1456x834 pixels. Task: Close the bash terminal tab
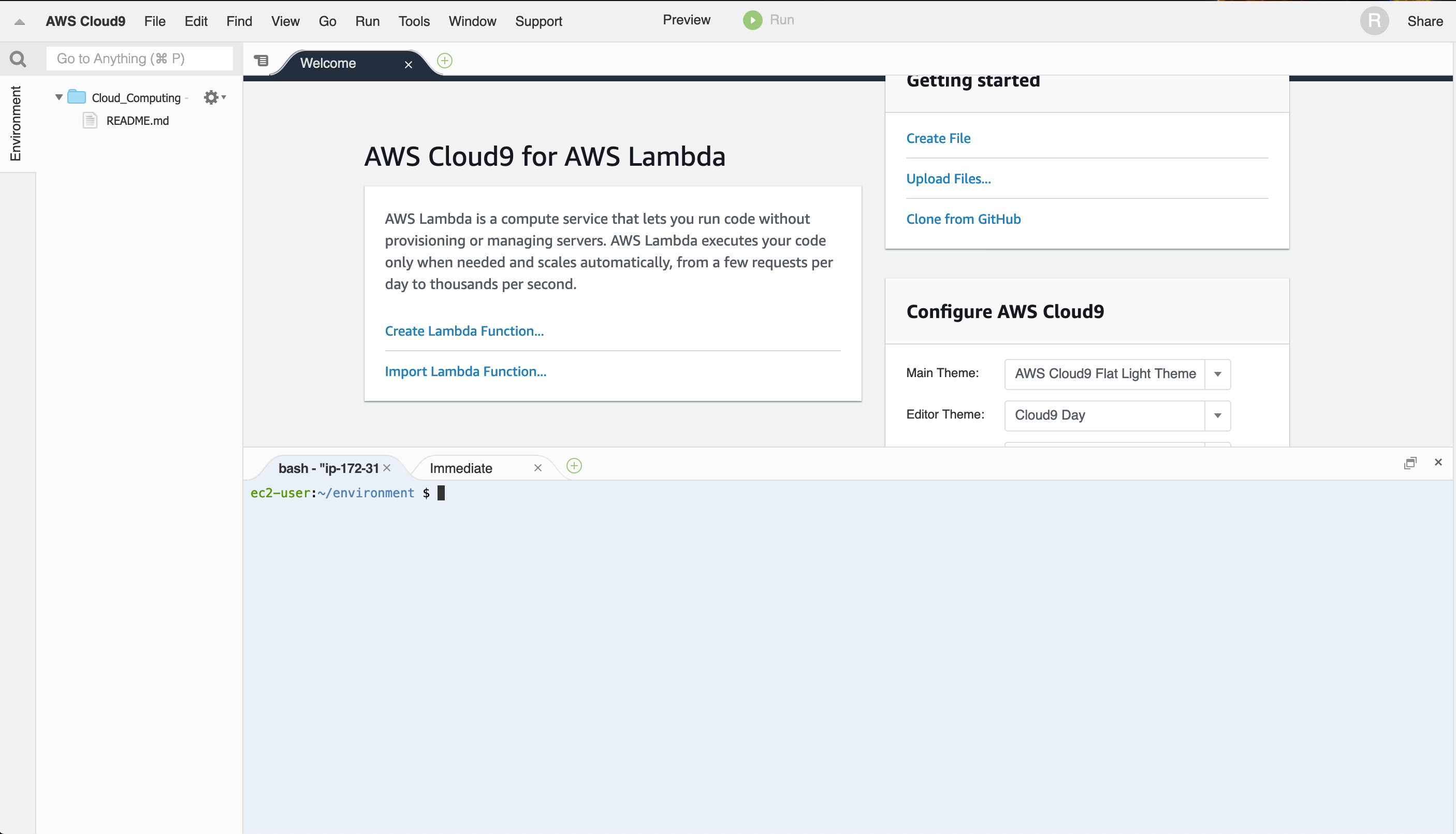(x=387, y=467)
